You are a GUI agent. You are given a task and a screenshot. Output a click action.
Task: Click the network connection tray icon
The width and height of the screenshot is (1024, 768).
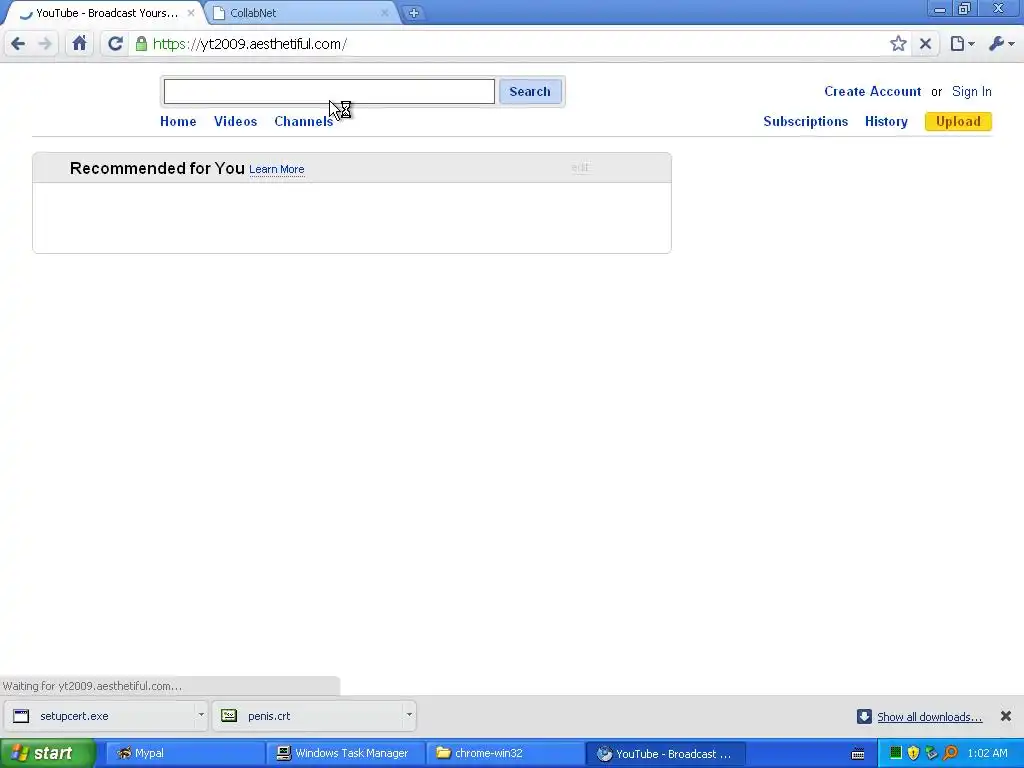tap(932, 754)
